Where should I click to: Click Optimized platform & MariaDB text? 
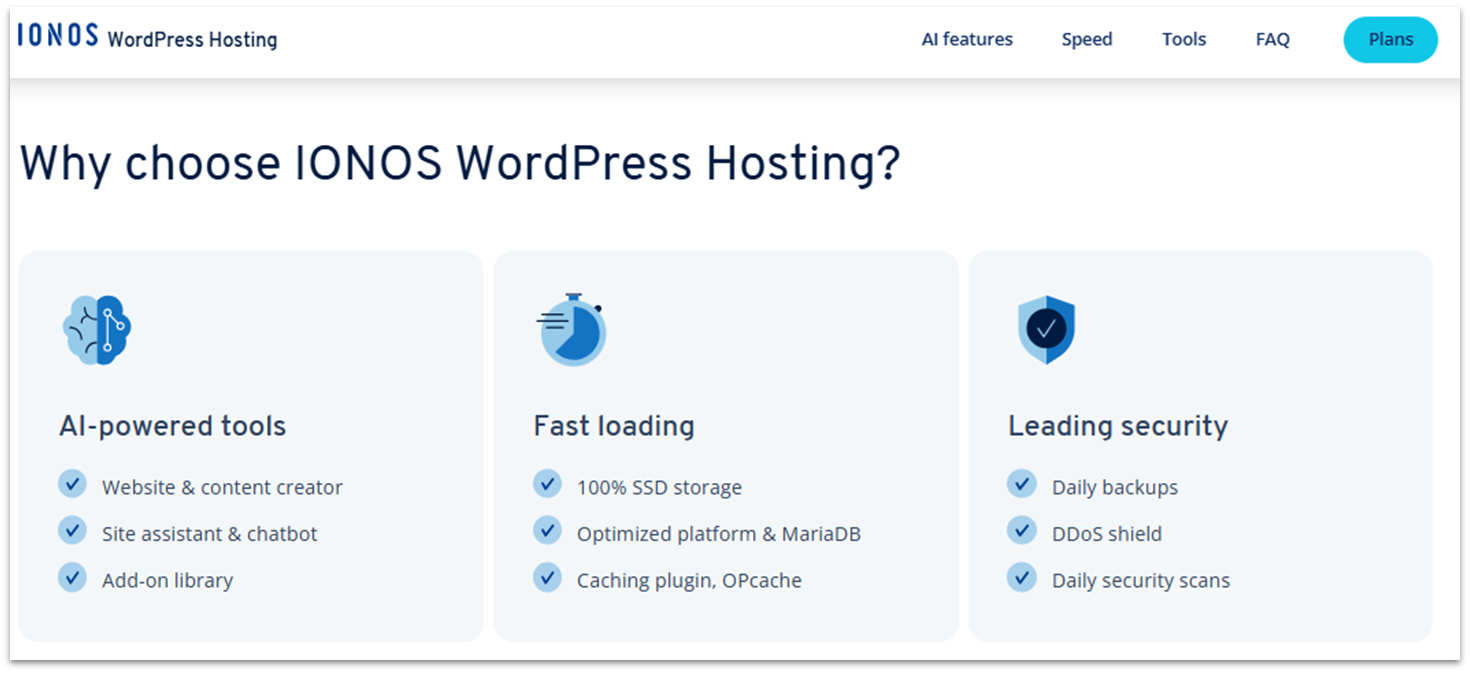click(719, 534)
